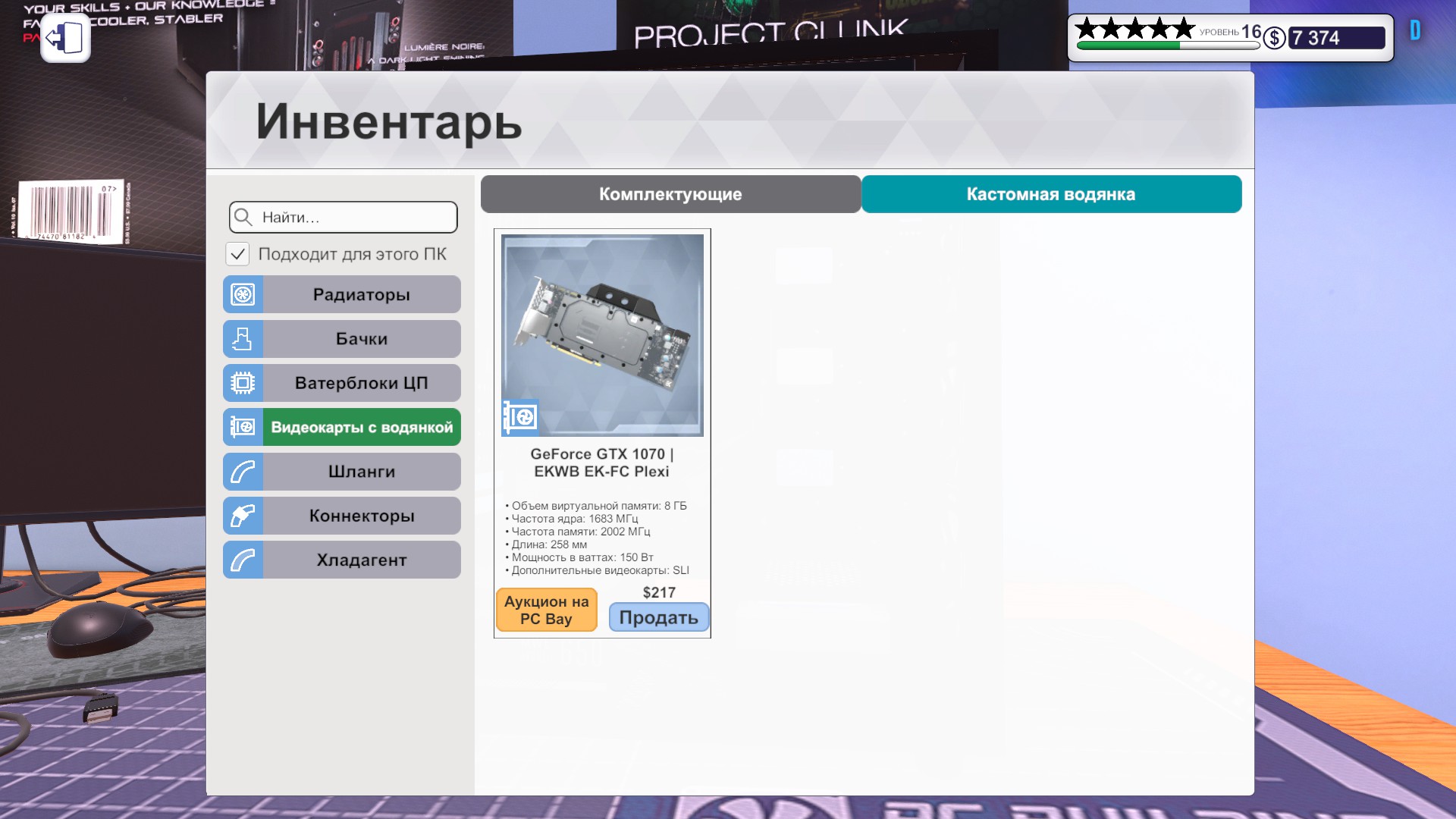Click the exit door icon top-left
1456x819 pixels.
65,37
